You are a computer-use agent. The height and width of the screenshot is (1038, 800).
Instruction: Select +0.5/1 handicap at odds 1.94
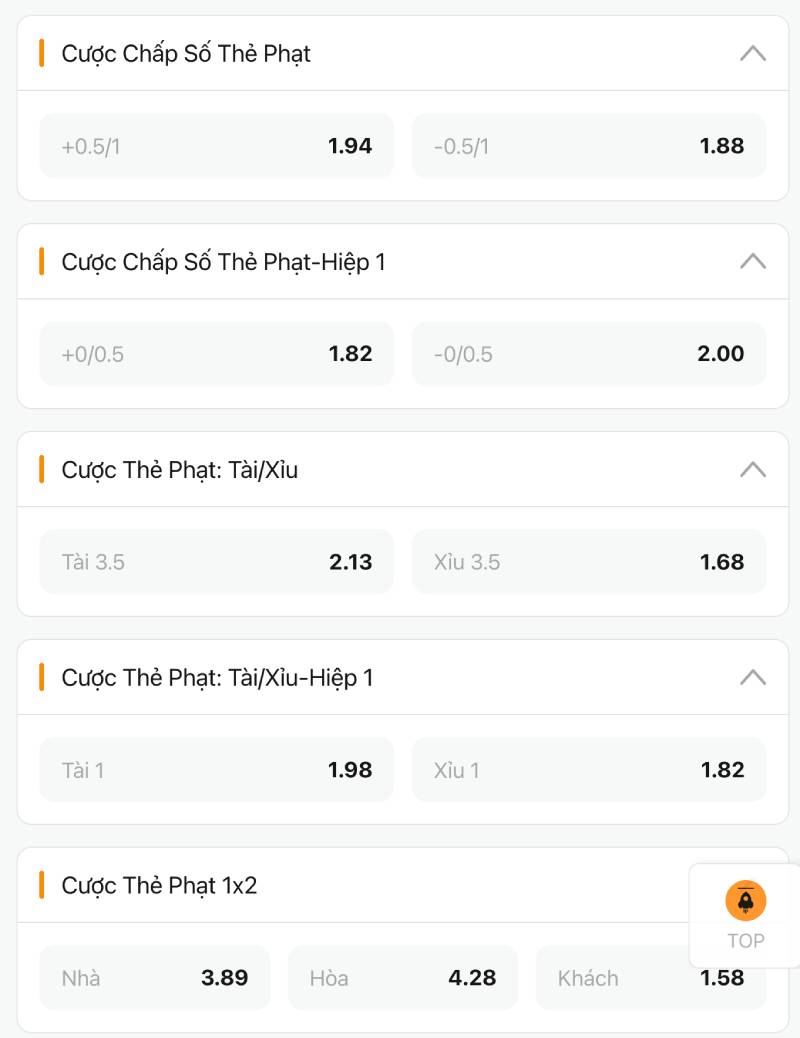click(x=216, y=146)
